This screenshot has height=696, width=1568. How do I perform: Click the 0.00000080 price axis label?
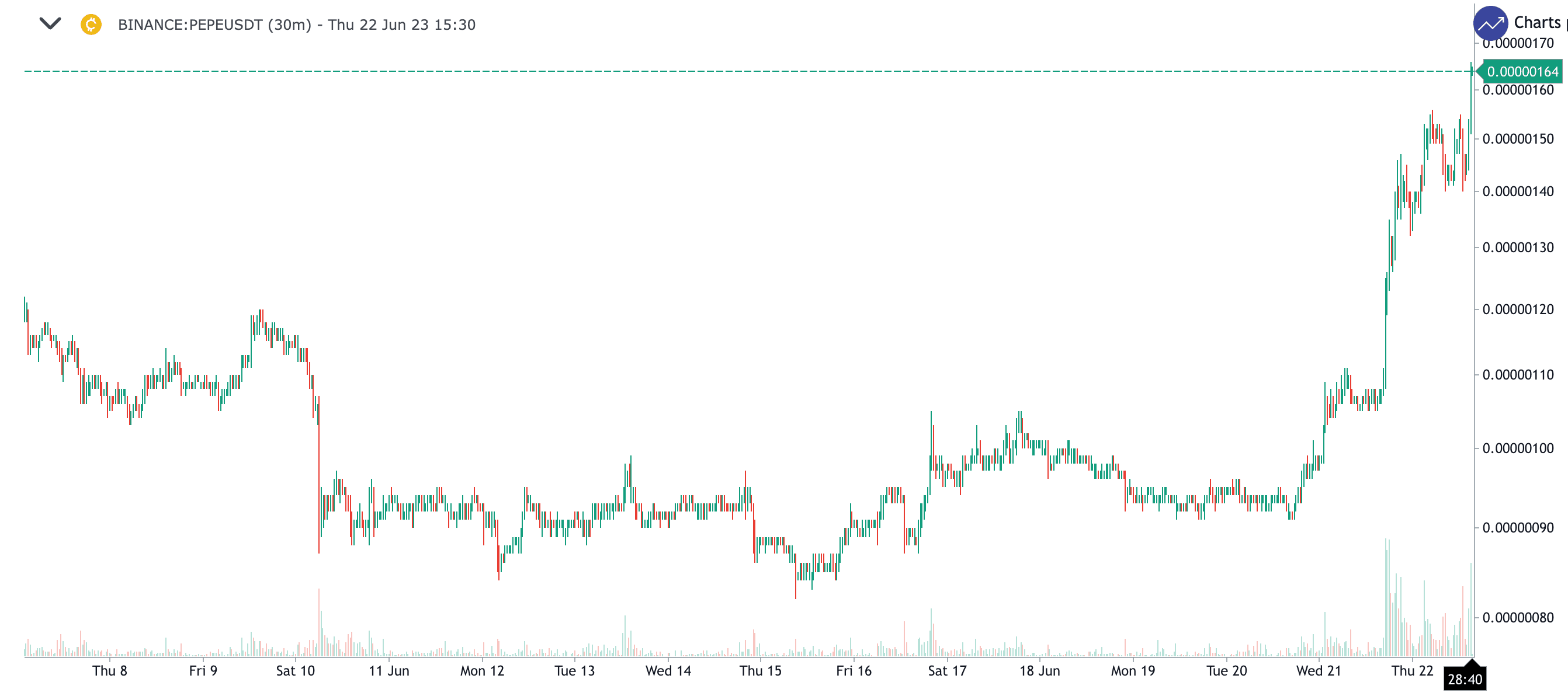[1518, 618]
